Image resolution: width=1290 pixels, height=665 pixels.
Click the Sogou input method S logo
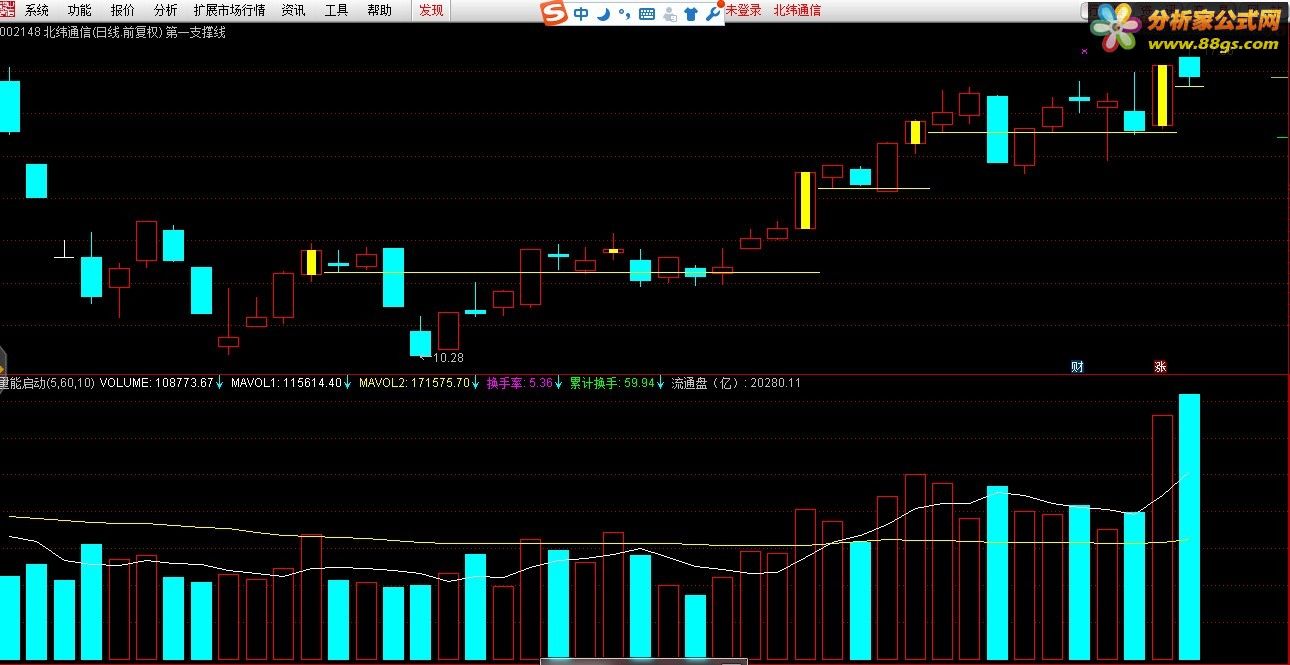coord(553,13)
